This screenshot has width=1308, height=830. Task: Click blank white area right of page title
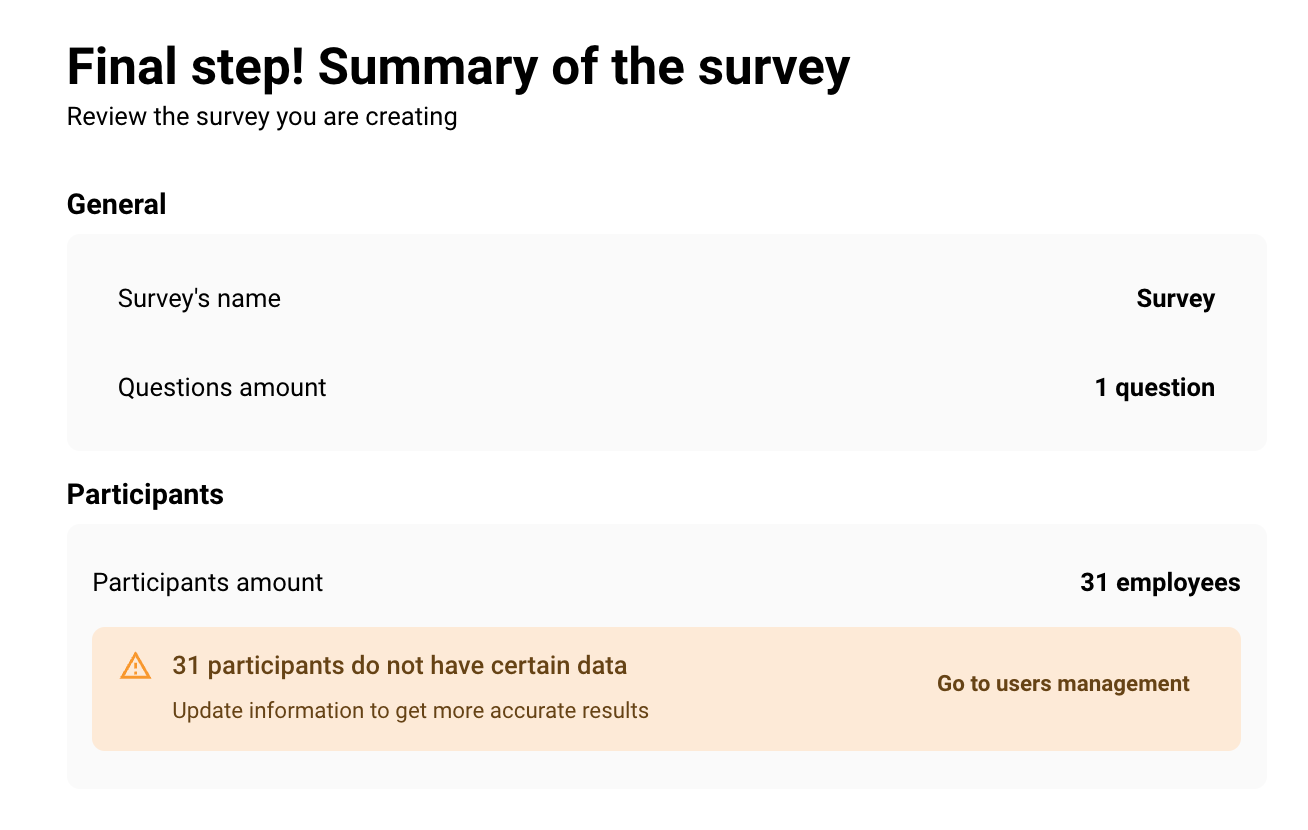(x=1080, y=70)
